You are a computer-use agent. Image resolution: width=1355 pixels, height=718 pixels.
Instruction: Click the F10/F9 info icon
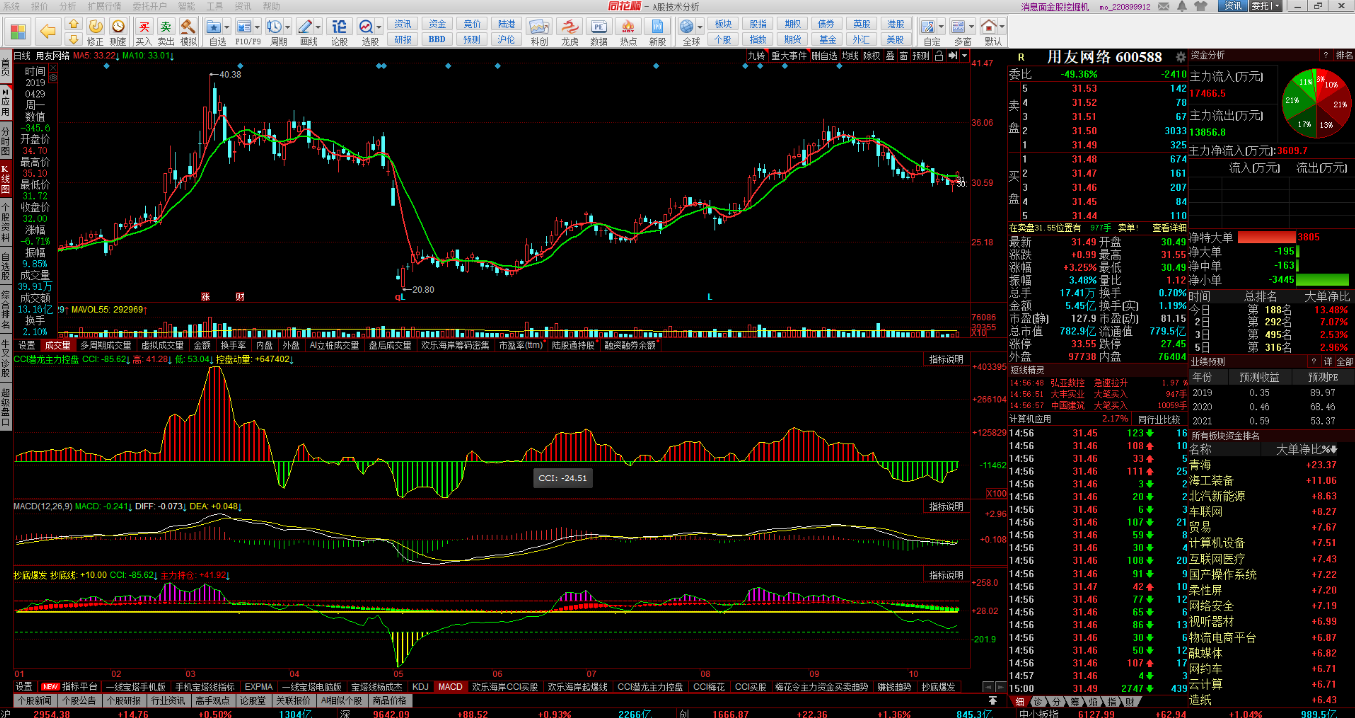(242, 26)
